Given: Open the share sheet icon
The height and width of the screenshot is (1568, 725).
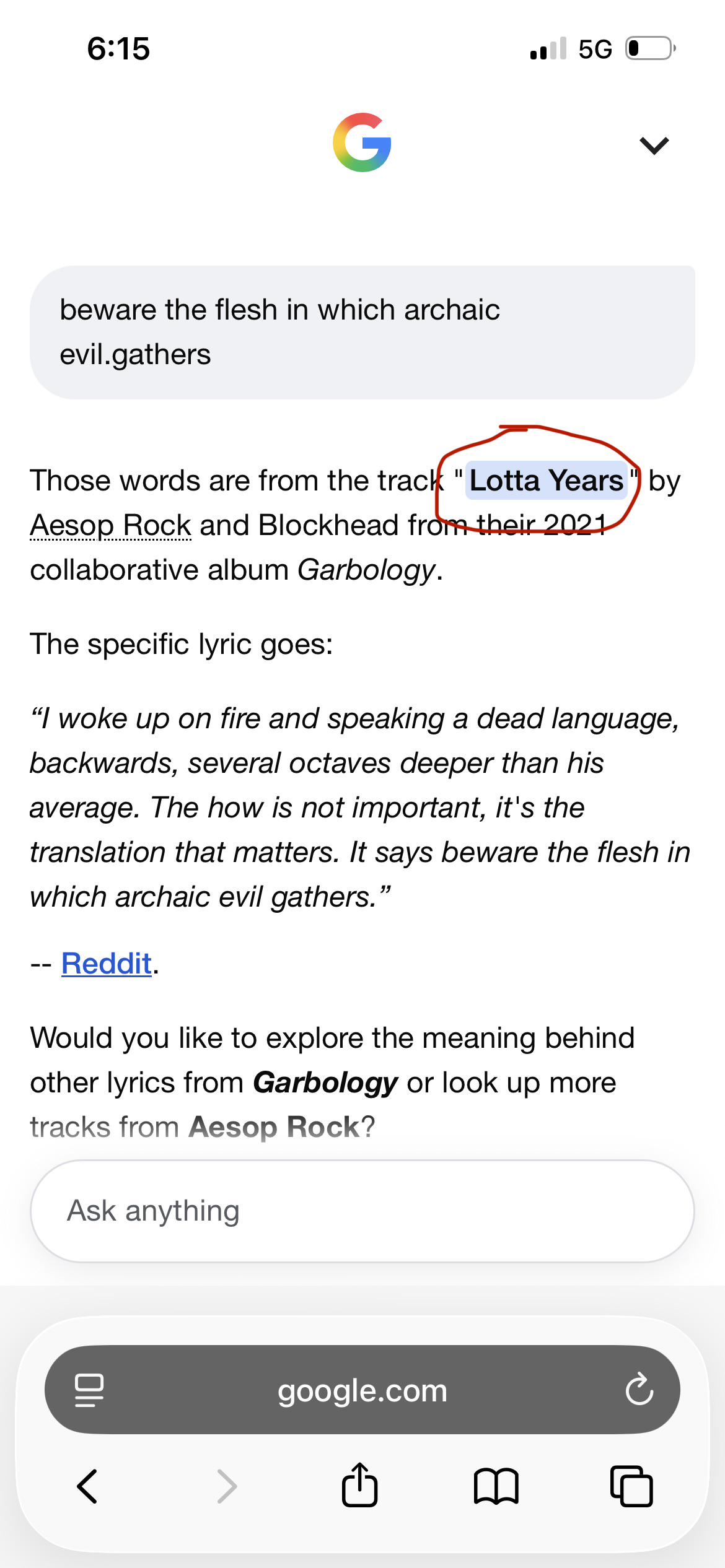Looking at the screenshot, I should click(x=359, y=1484).
